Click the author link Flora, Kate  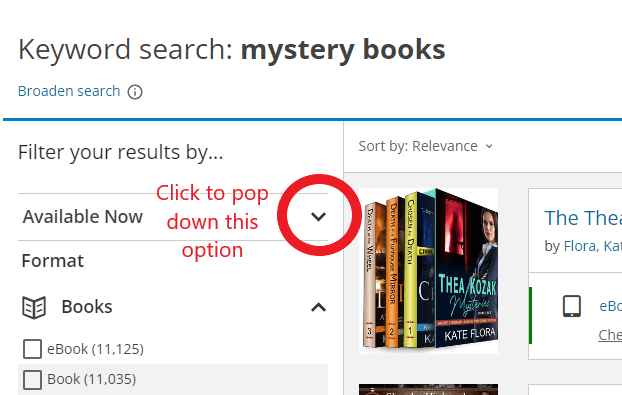pyautogui.click(x=593, y=246)
